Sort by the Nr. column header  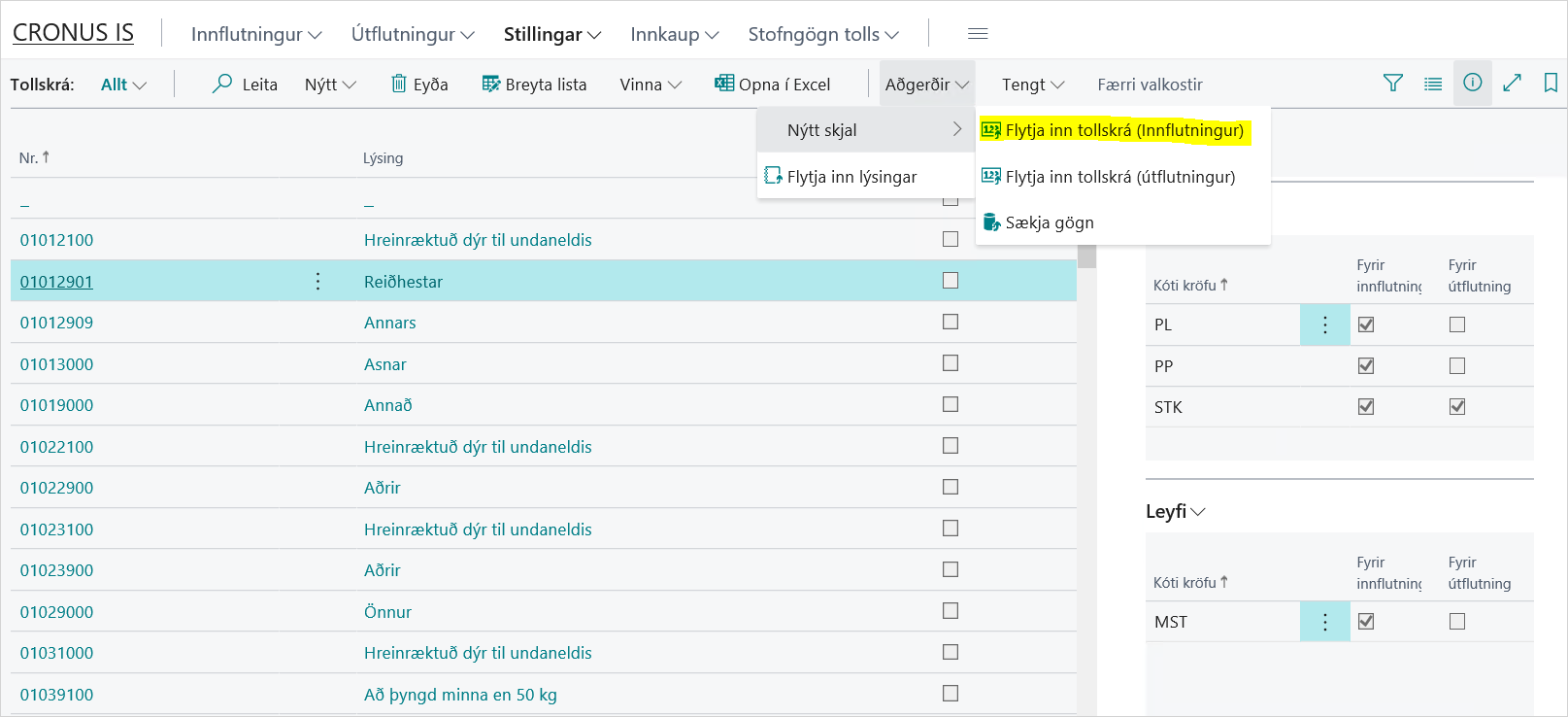point(29,158)
